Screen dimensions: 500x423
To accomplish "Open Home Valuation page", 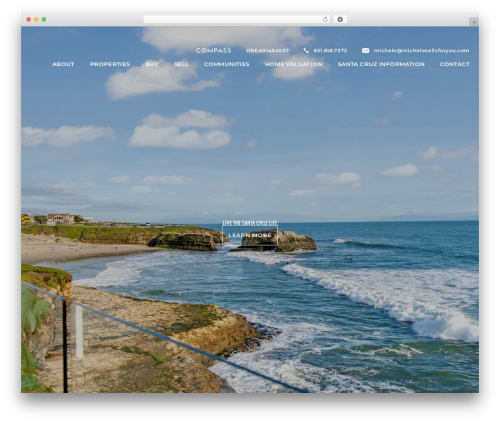I will tap(293, 64).
